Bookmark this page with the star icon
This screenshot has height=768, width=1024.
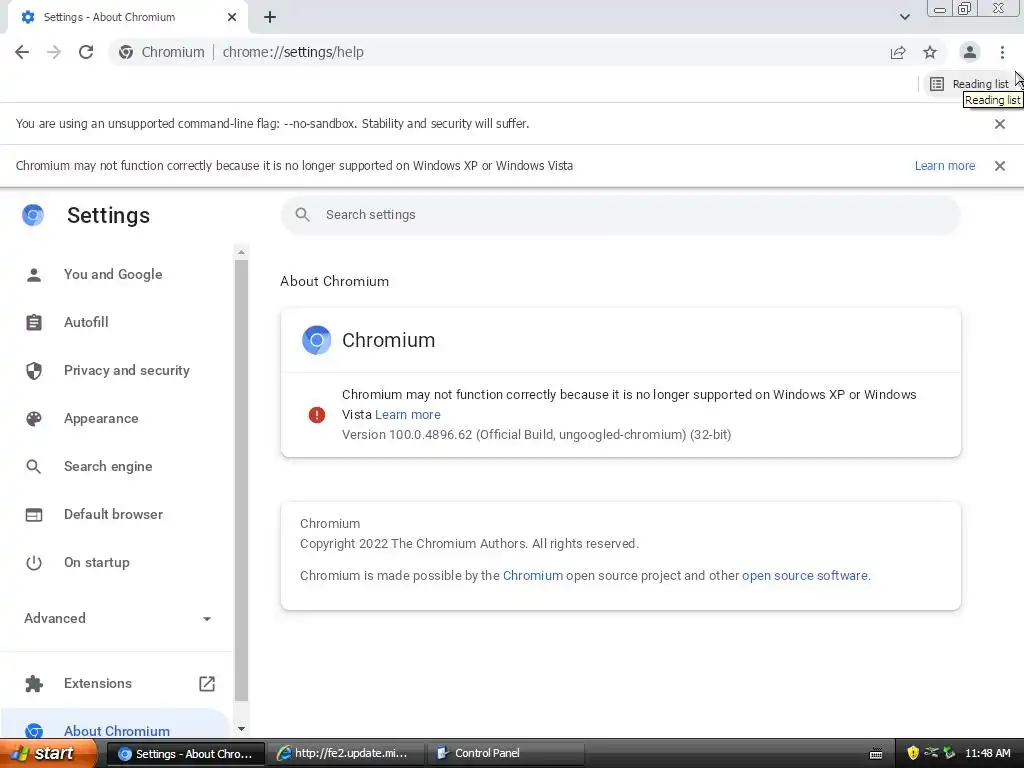click(930, 52)
